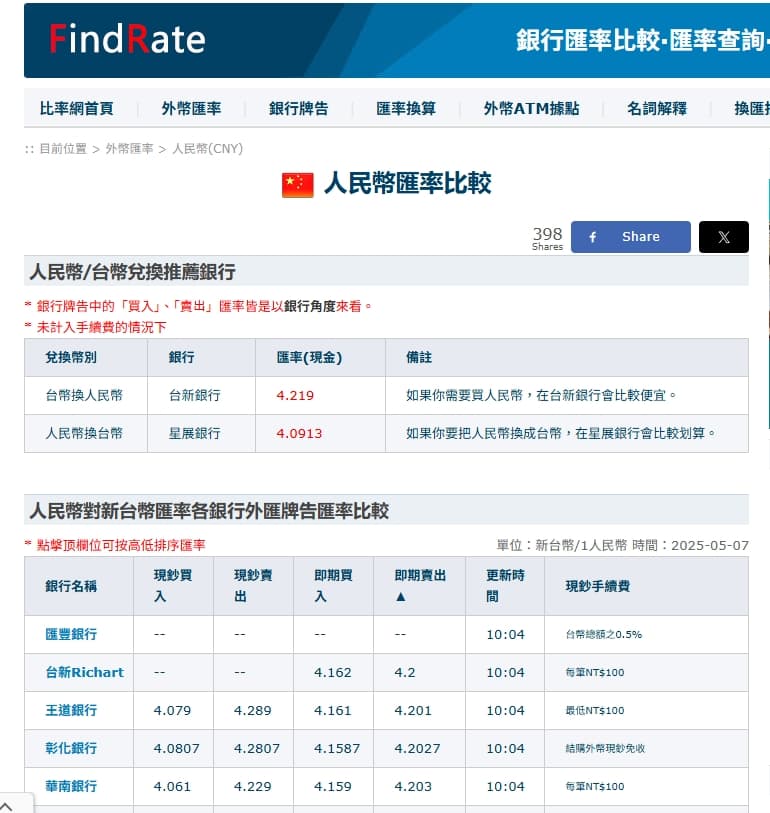Viewport: 770px width, 813px height.
Task: Open the 匯豐銀行 bank link
Action: pyautogui.click(x=71, y=634)
